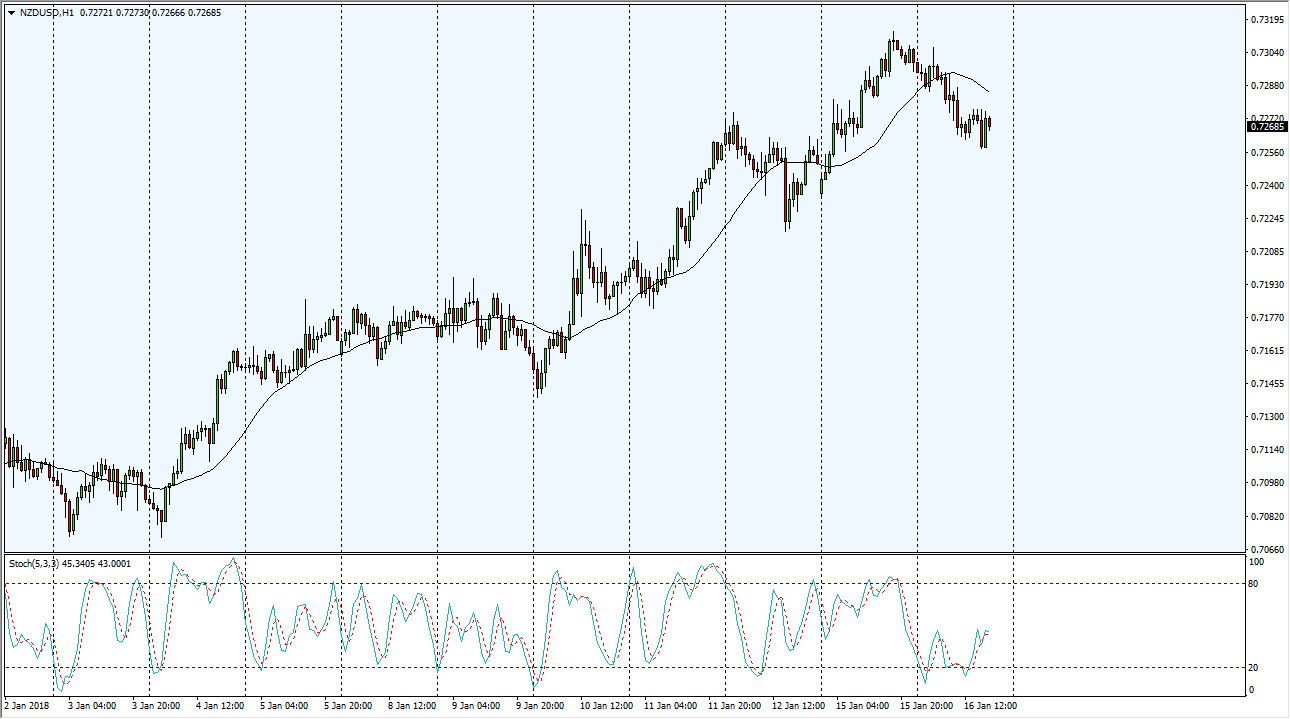
Task: Click the 0.71930 price axis label
Action: point(1266,285)
